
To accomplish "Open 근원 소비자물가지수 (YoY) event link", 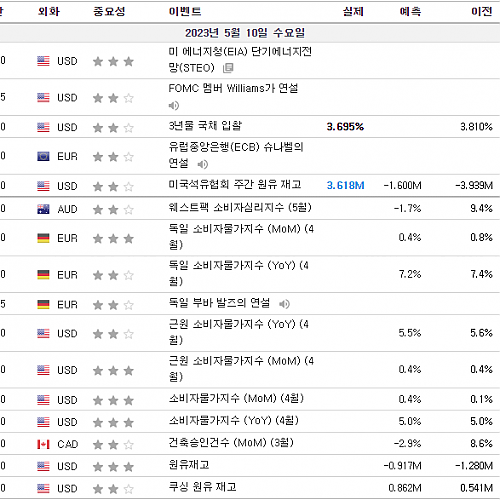I will (x=239, y=332).
